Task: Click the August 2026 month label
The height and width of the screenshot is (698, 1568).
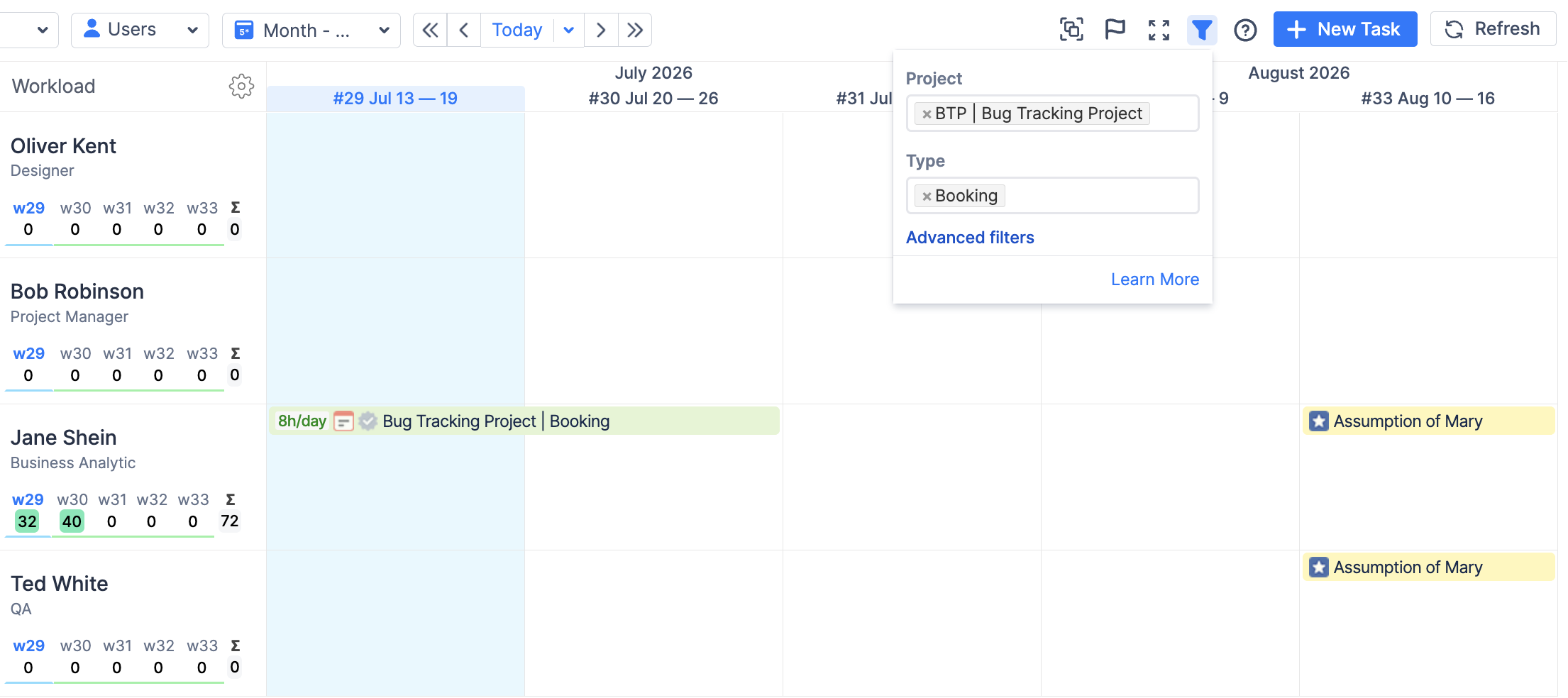Action: coord(1298,73)
